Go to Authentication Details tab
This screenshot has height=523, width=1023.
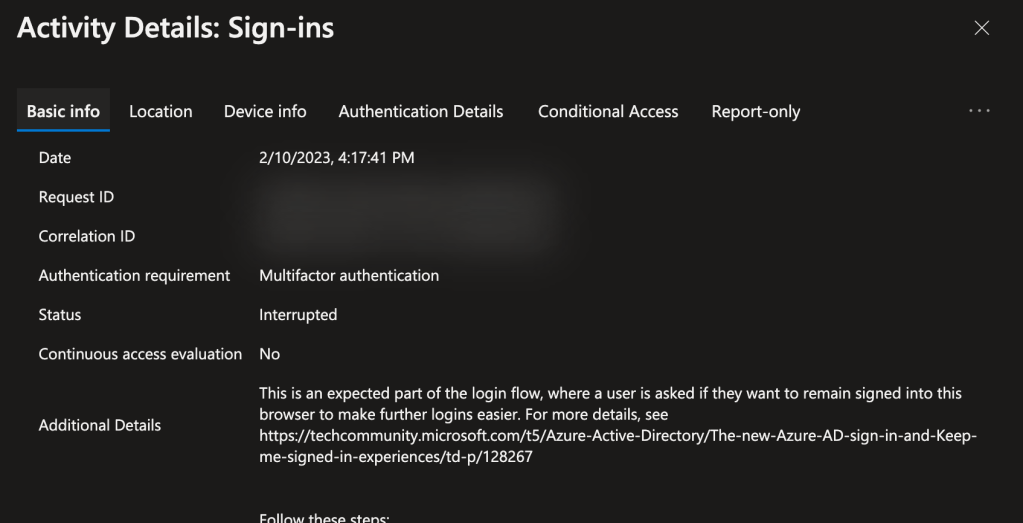pyautogui.click(x=421, y=111)
